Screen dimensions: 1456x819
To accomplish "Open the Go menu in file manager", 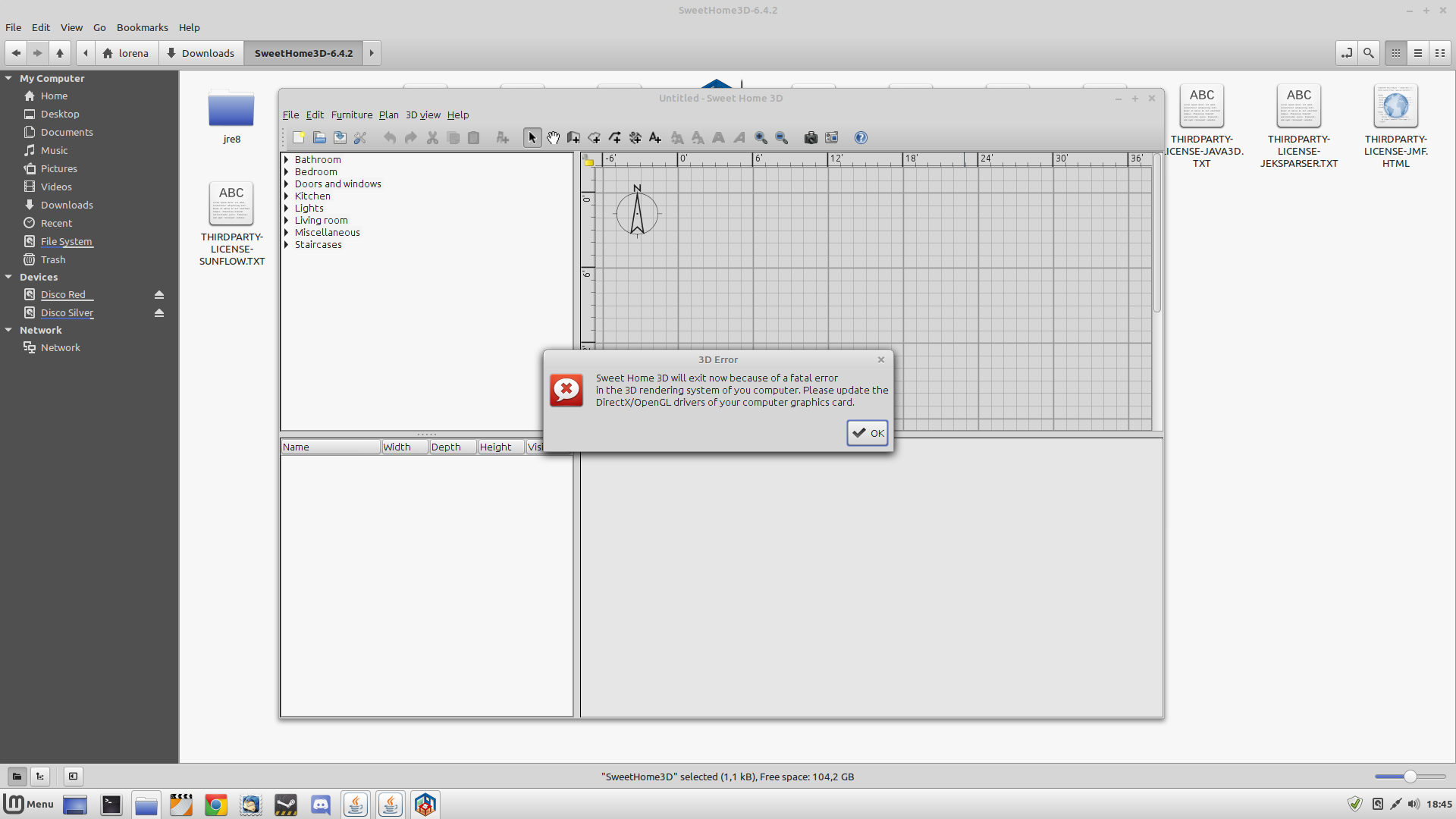I will [99, 27].
